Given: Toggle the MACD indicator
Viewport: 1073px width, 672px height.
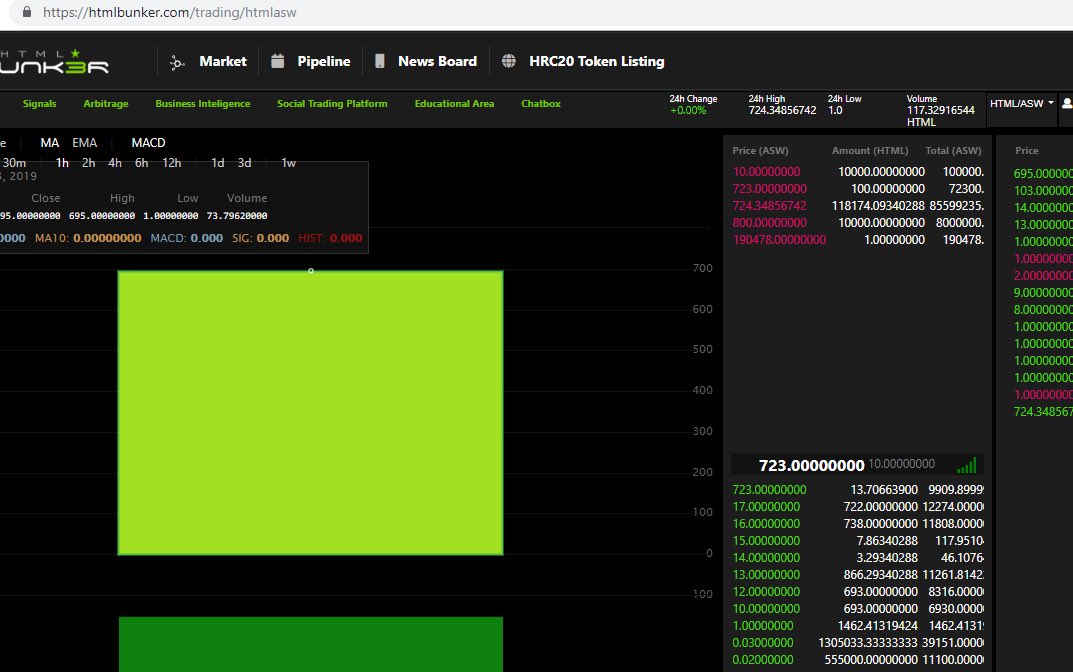Looking at the screenshot, I should click(x=148, y=142).
